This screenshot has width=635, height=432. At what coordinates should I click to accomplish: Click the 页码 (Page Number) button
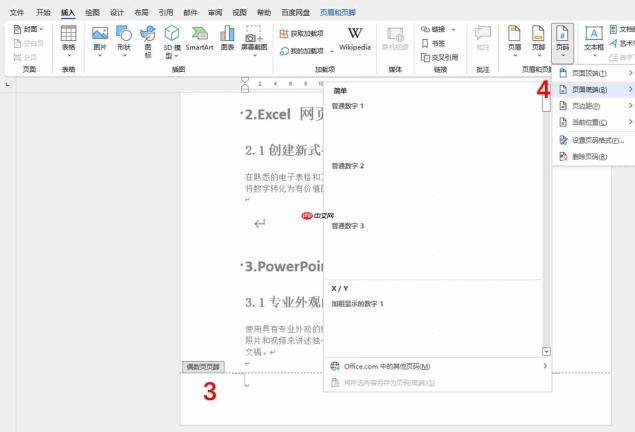point(562,42)
